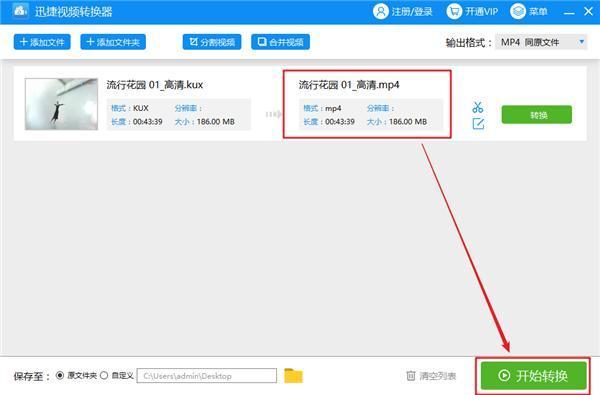
Task: Click the 开始转换 button
Action: click(x=533, y=375)
